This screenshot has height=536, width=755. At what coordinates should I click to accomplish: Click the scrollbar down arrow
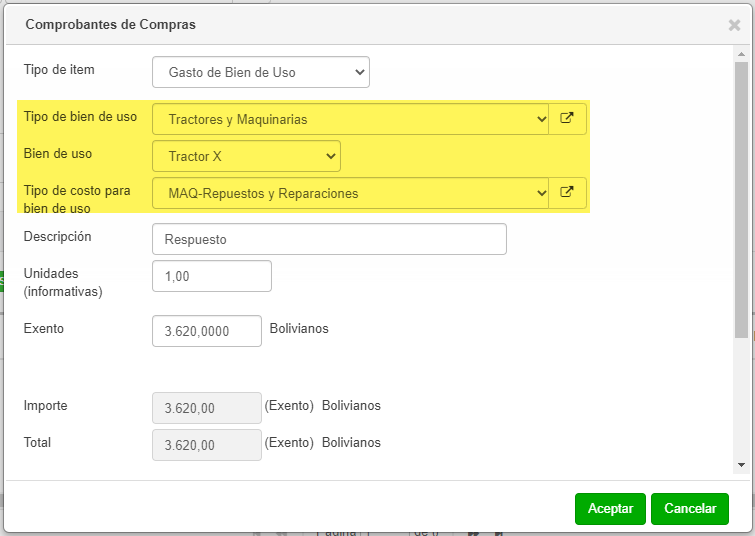tap(742, 465)
